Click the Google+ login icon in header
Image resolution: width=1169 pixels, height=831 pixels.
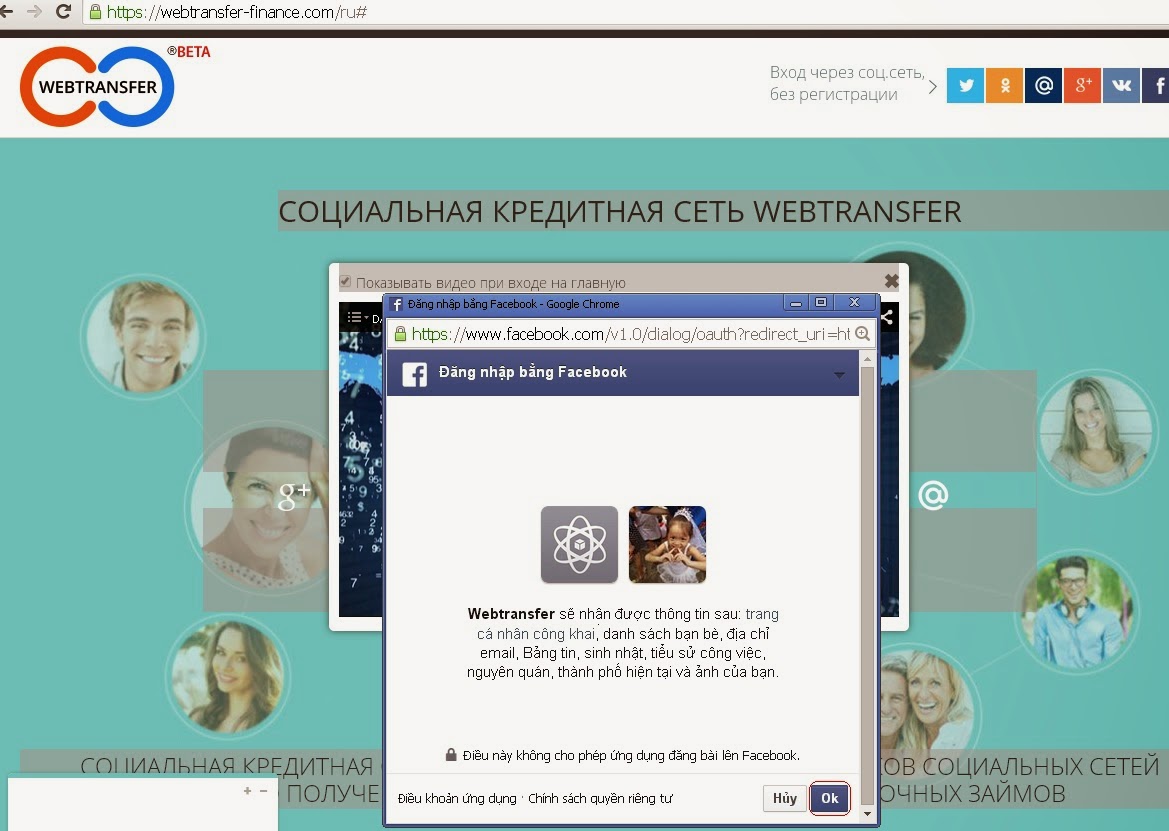(x=1083, y=85)
